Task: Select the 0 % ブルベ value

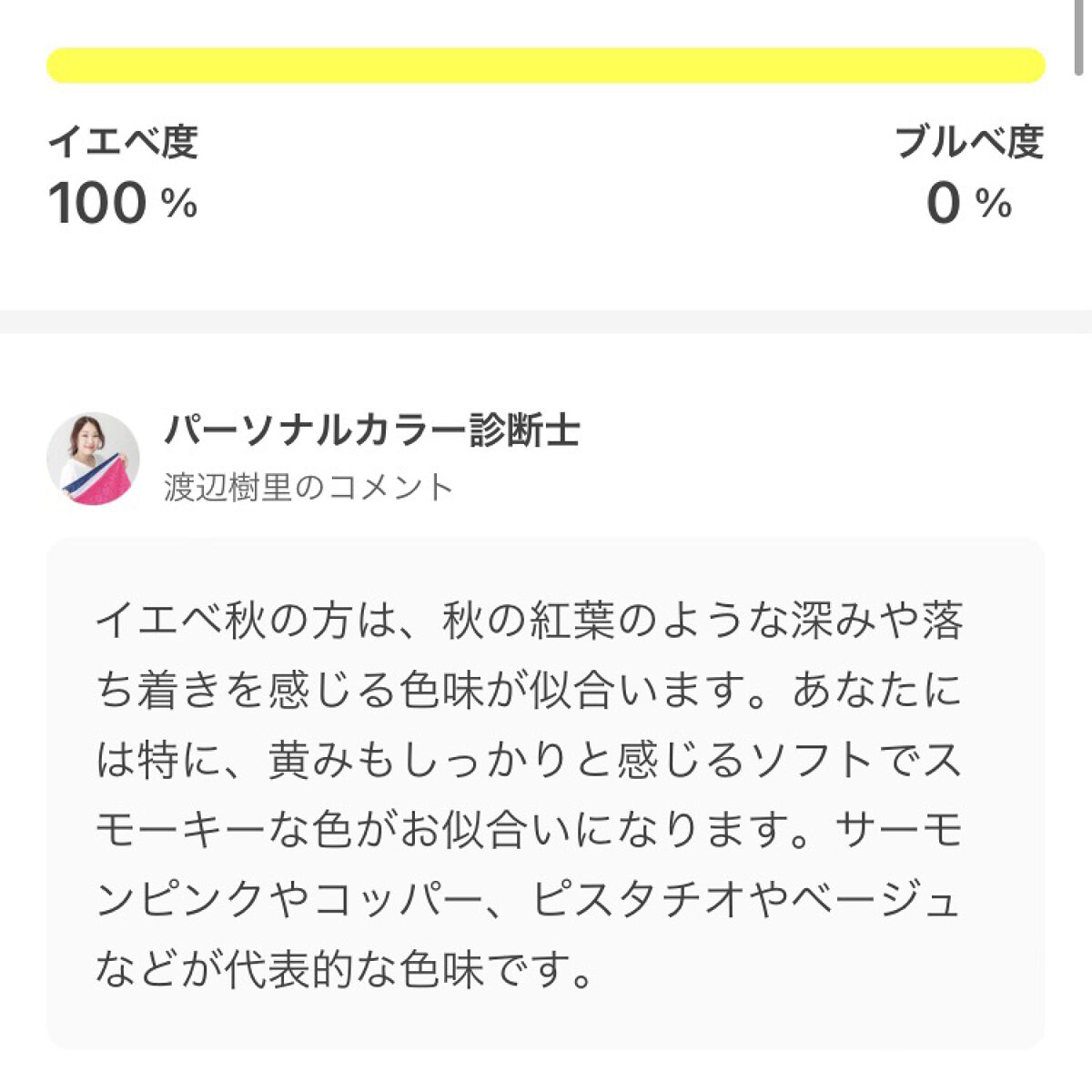Action: click(968, 203)
